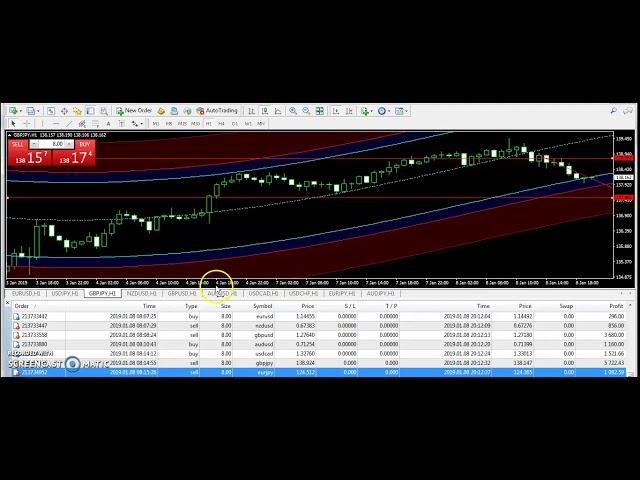Switch to D1 timeframe

pyautogui.click(x=234, y=124)
